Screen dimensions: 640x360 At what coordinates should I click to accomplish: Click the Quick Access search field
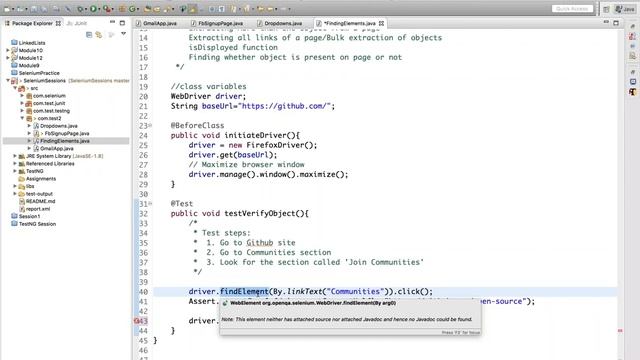[572, 9]
